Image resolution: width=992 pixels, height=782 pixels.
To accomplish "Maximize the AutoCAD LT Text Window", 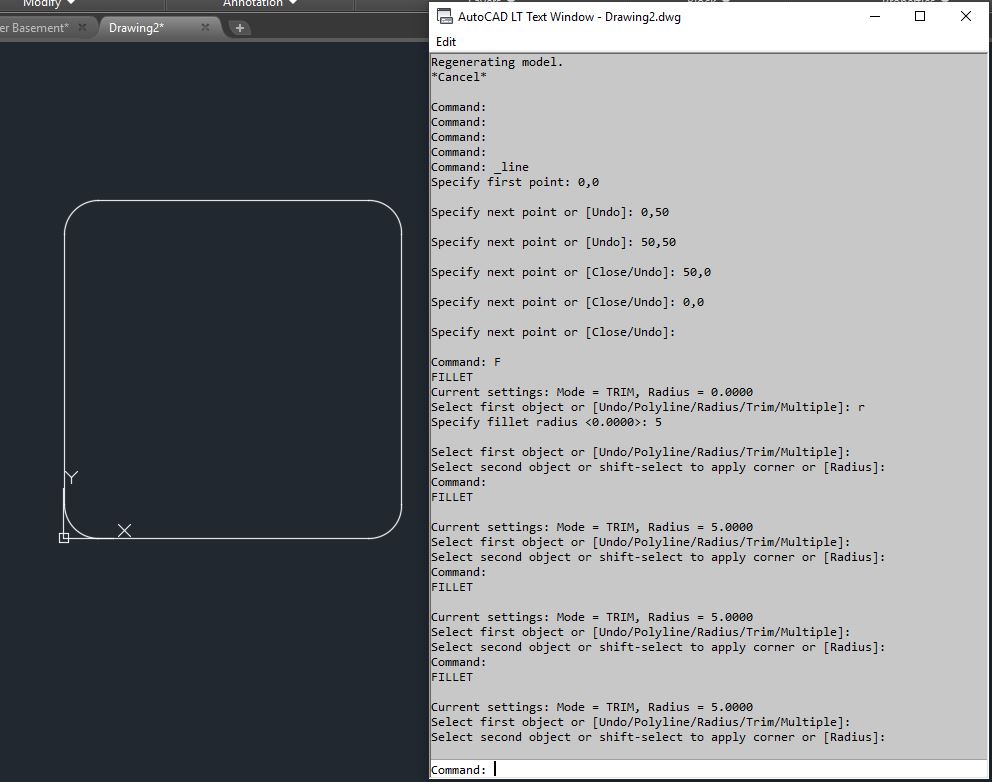I will coord(920,16).
